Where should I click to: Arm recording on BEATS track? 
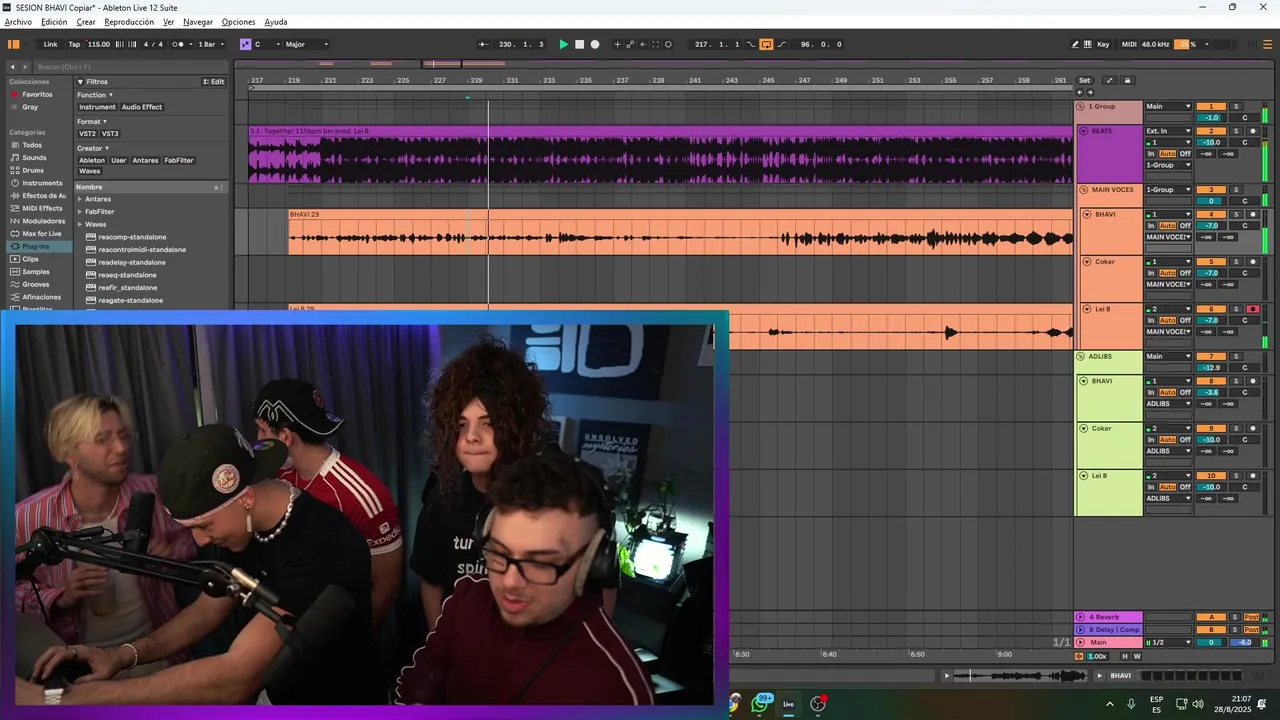pos(1253,131)
